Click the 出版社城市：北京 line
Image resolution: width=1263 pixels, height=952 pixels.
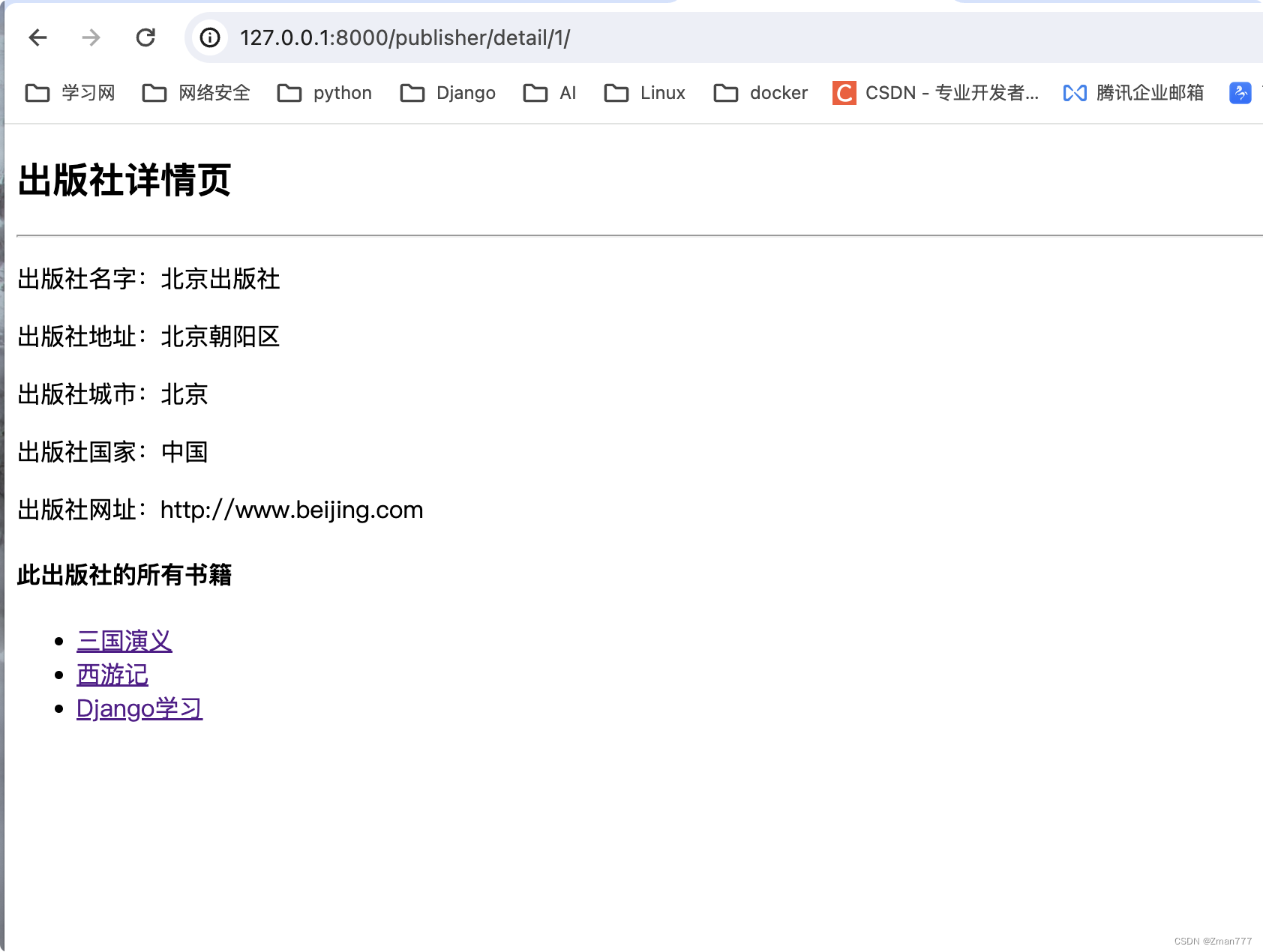click(112, 394)
